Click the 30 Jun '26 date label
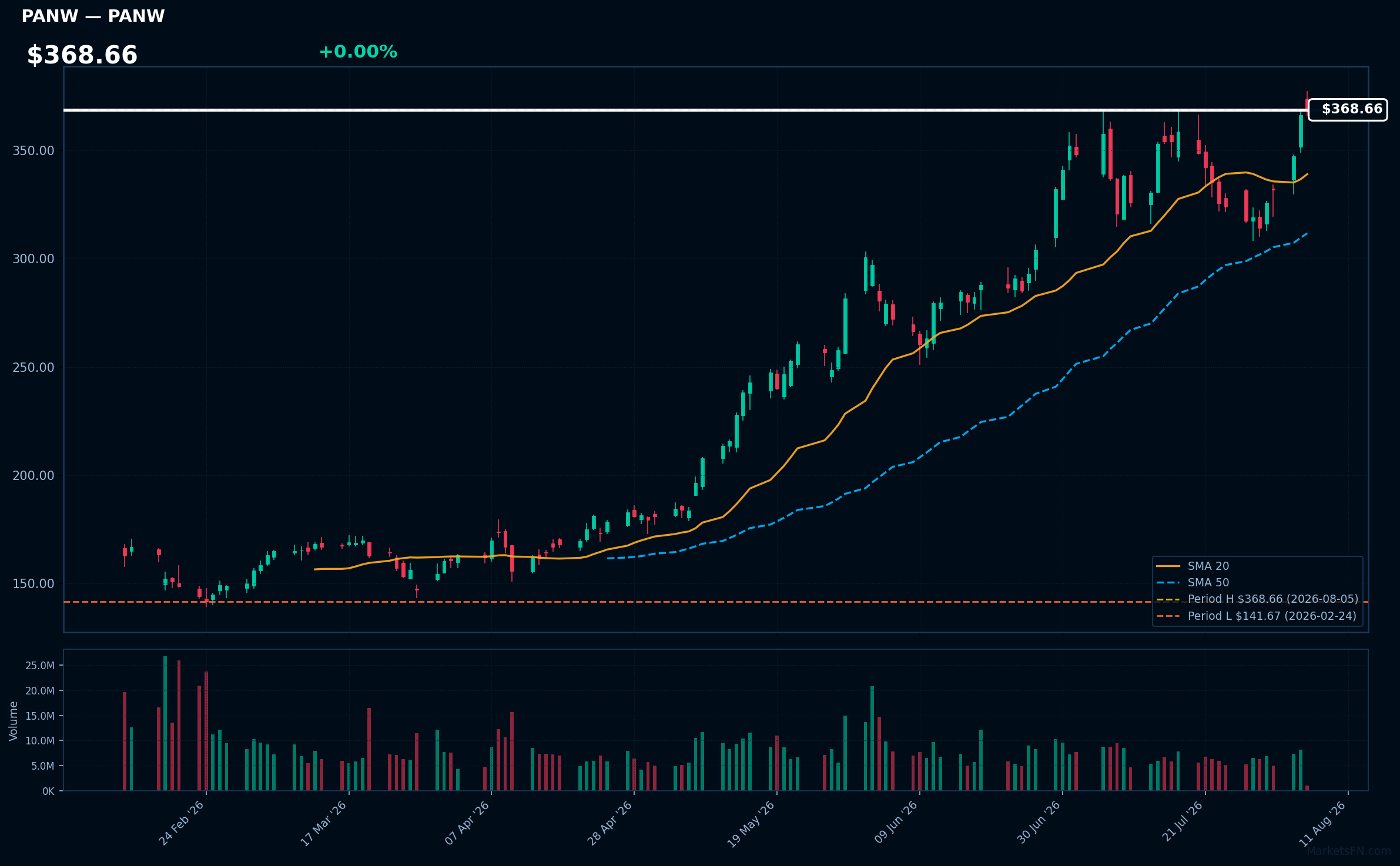Viewport: 1400px width, 866px height. (1038, 823)
